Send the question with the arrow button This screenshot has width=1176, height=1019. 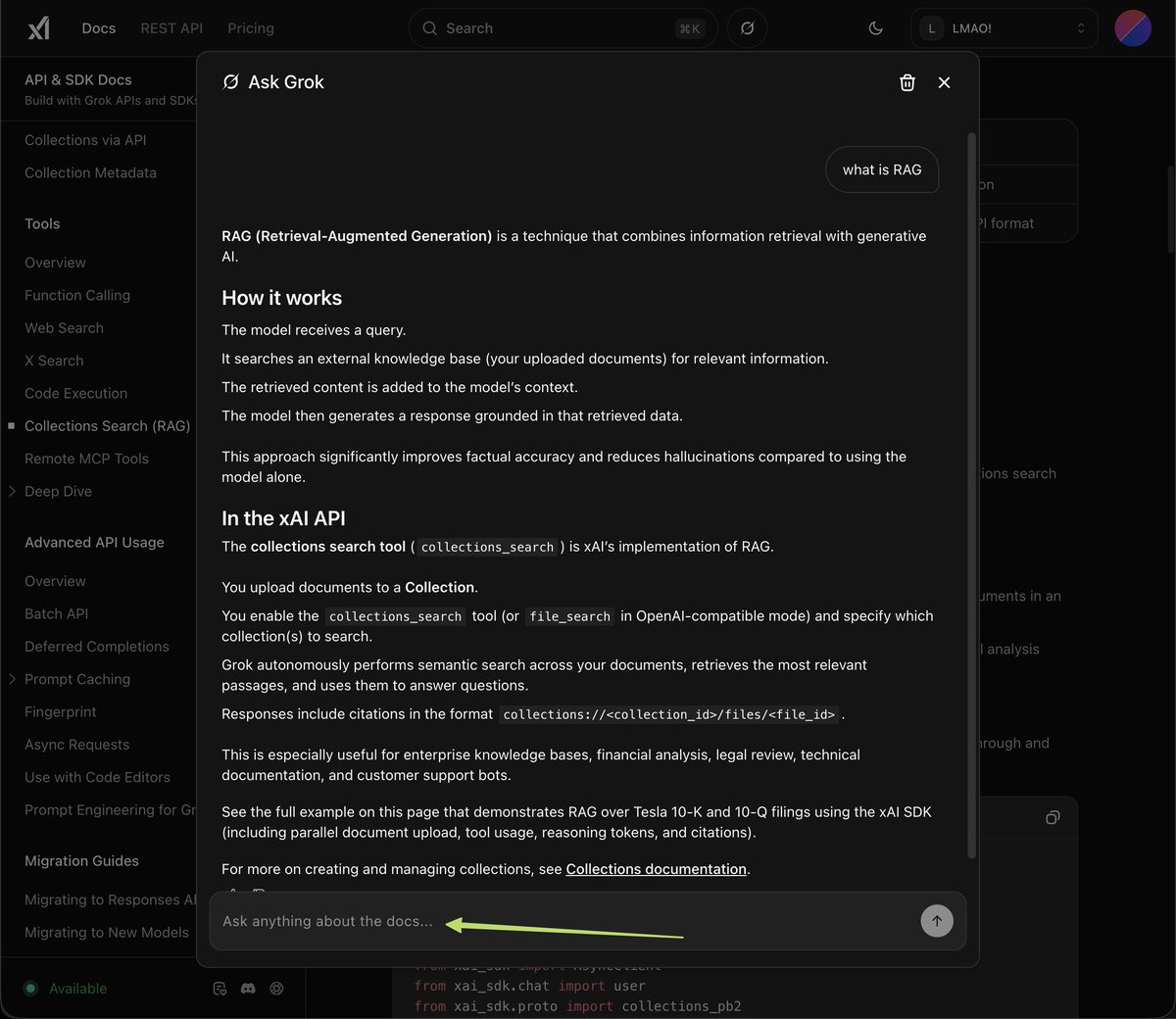(x=937, y=920)
